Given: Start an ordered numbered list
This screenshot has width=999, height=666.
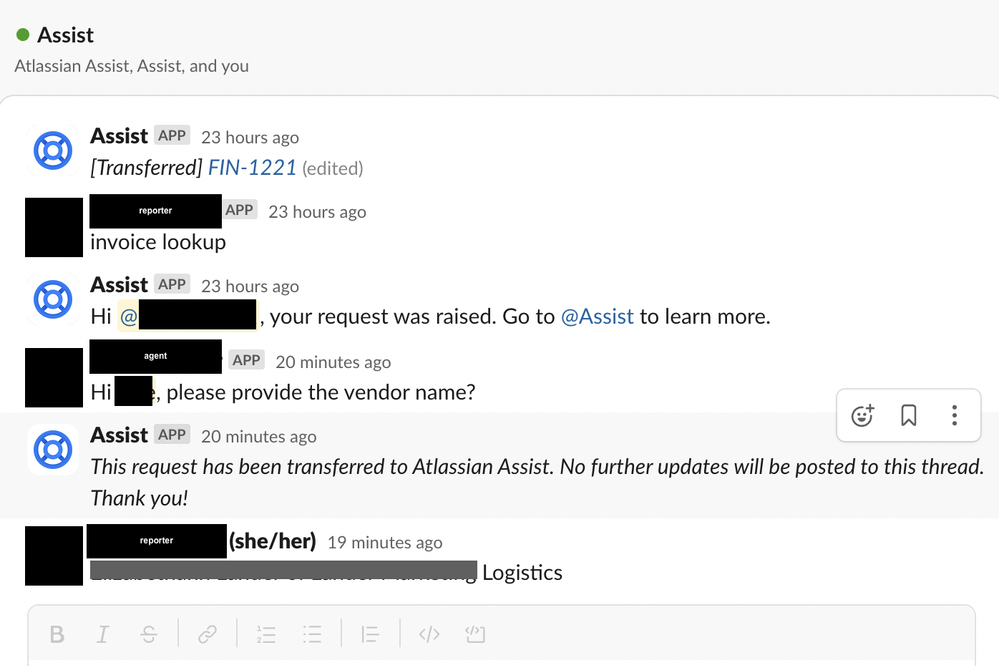Looking at the screenshot, I should 266,634.
